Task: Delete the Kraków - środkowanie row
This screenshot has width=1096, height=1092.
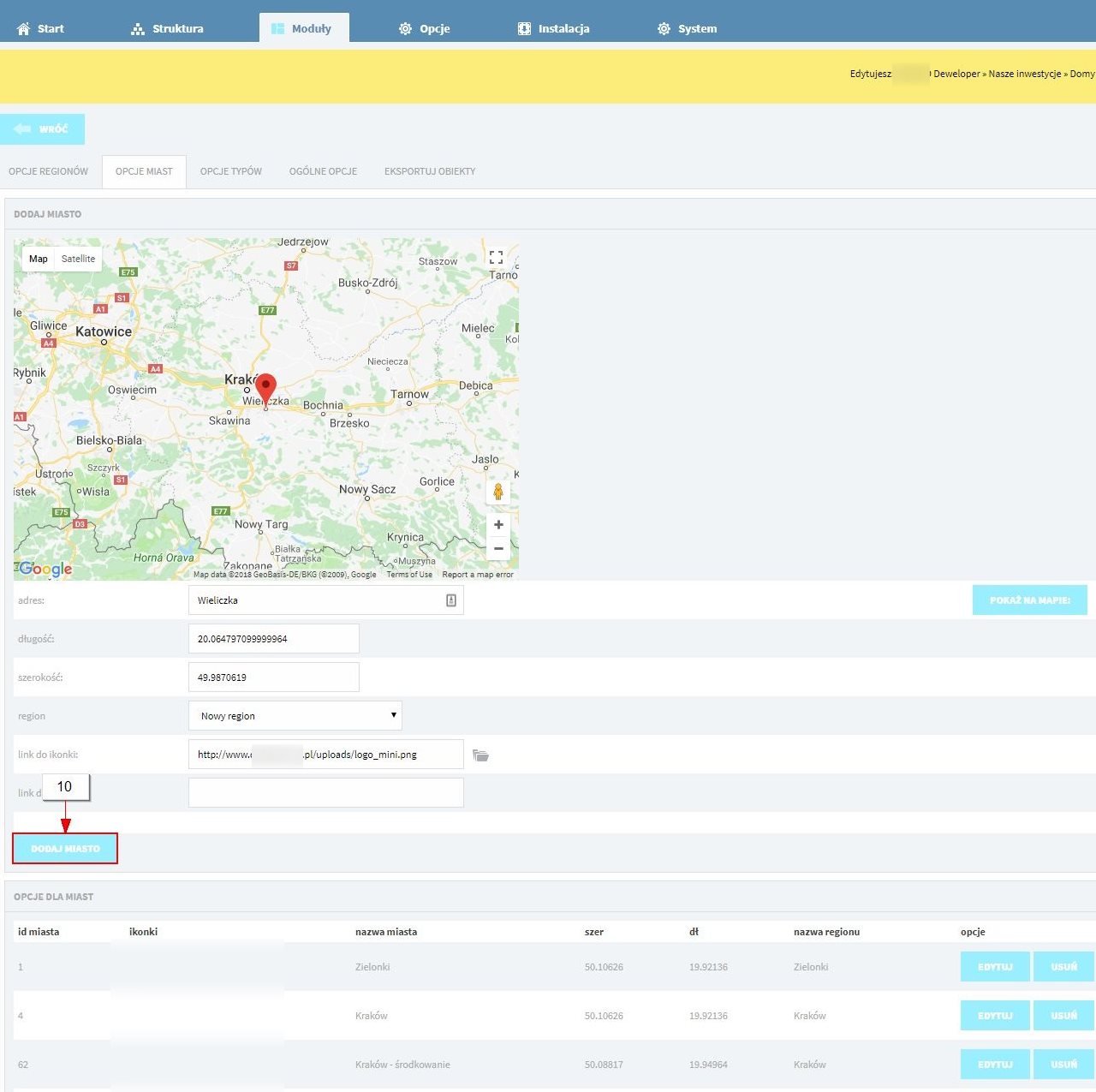Action: pos(1063,1065)
